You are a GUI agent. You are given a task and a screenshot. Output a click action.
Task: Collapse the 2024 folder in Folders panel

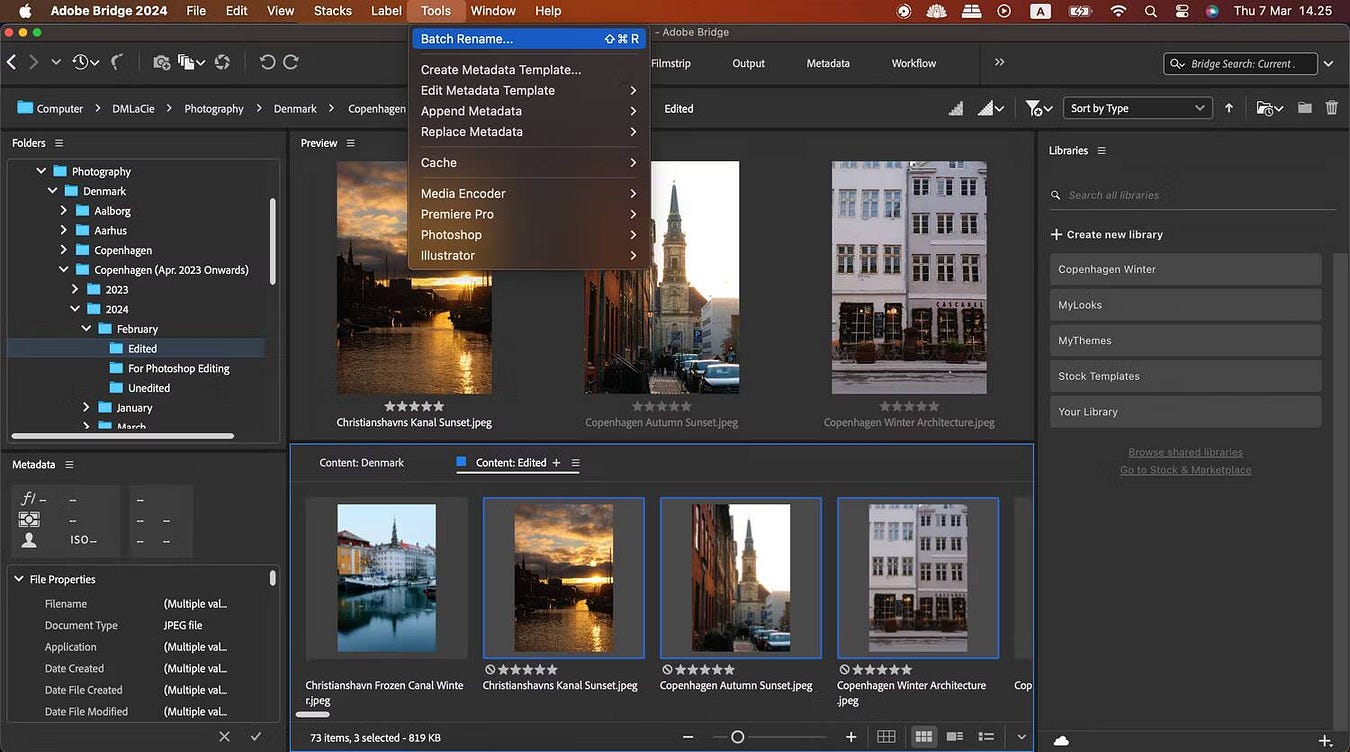click(x=74, y=309)
